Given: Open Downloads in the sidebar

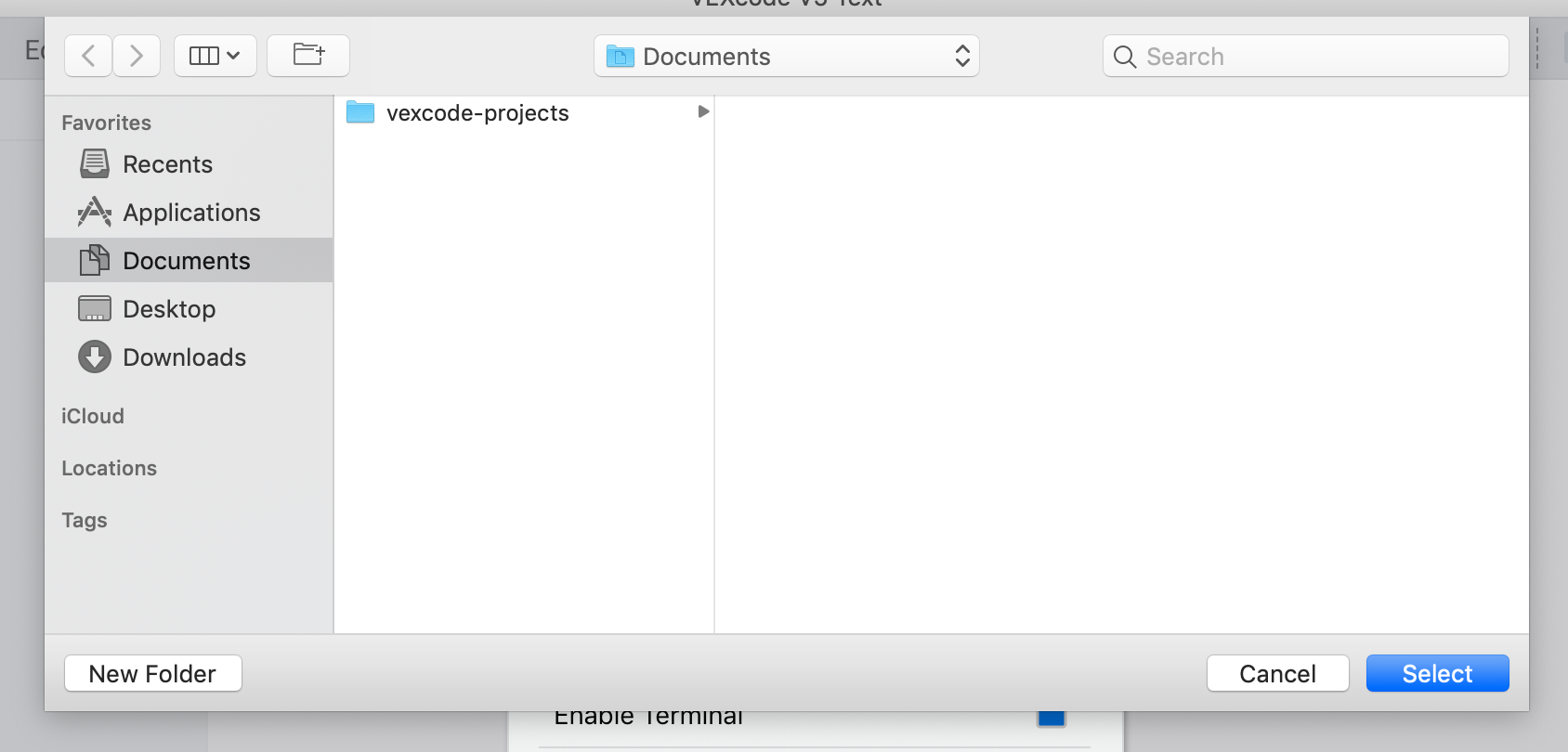Looking at the screenshot, I should (184, 357).
